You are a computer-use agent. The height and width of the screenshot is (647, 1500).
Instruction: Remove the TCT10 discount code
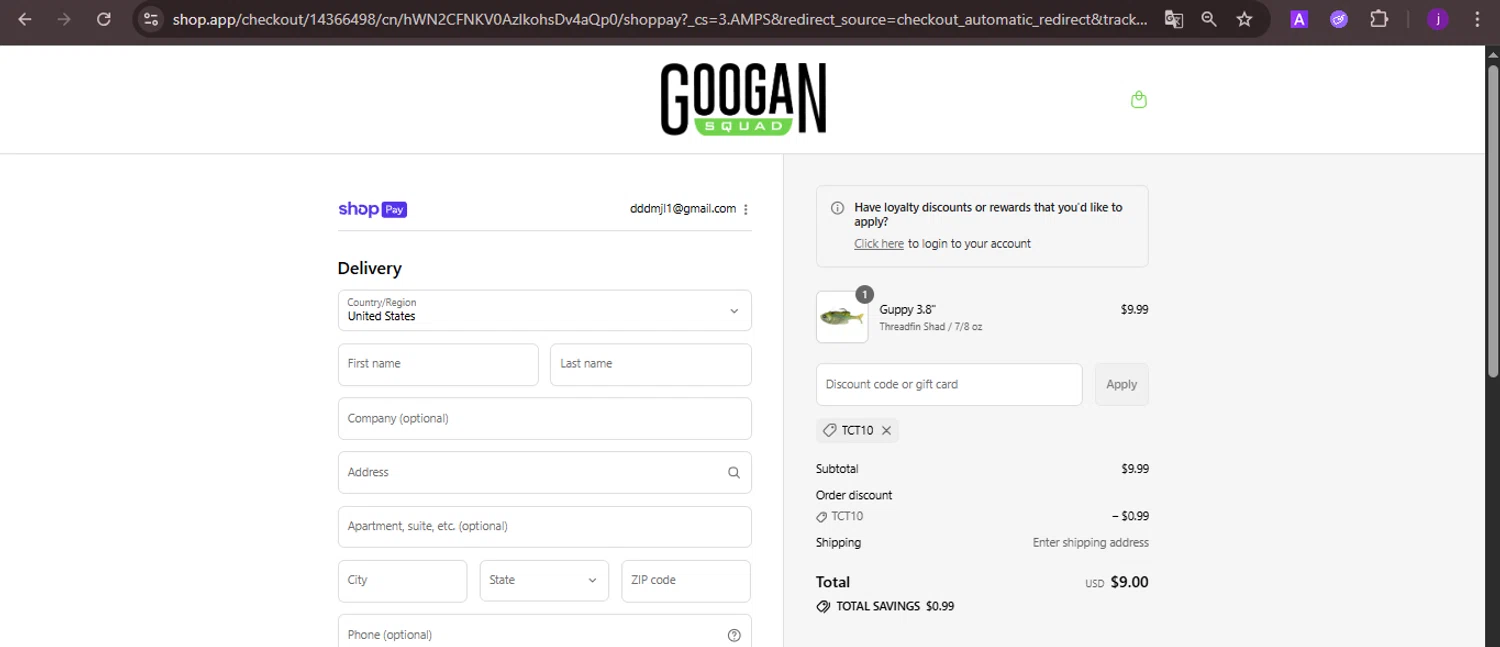[886, 431]
